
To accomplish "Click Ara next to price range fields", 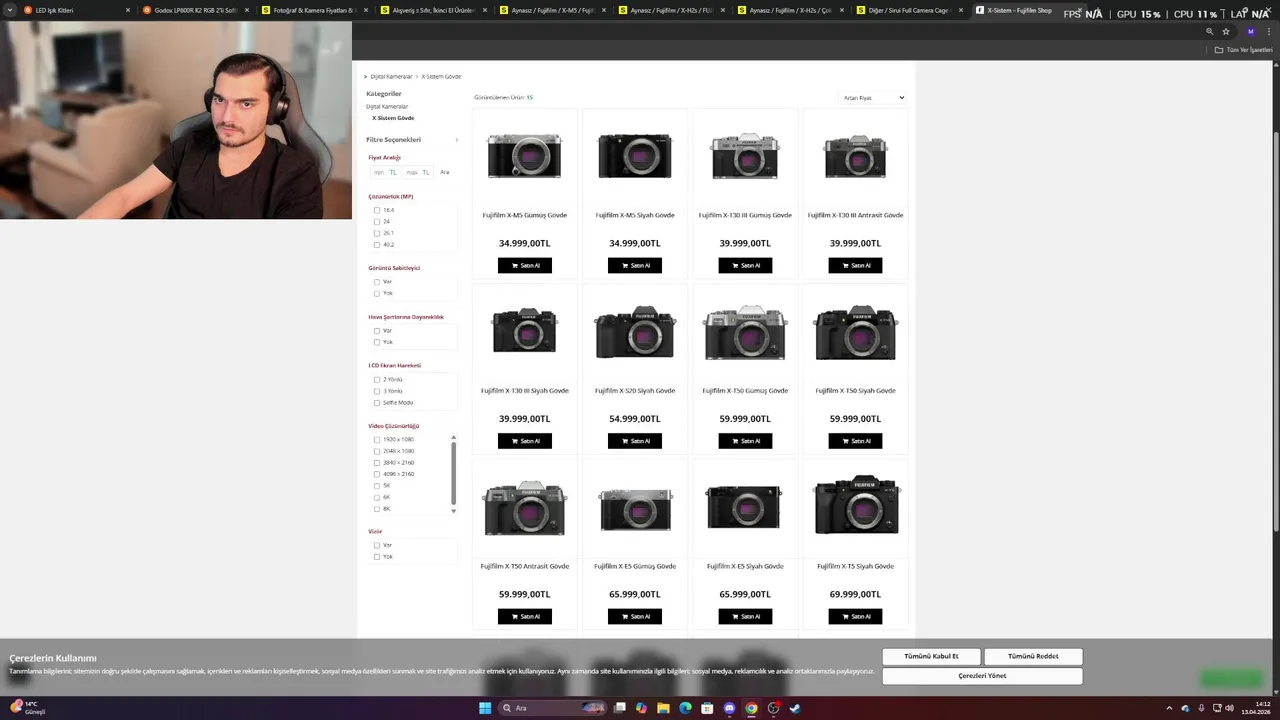I will (445, 172).
